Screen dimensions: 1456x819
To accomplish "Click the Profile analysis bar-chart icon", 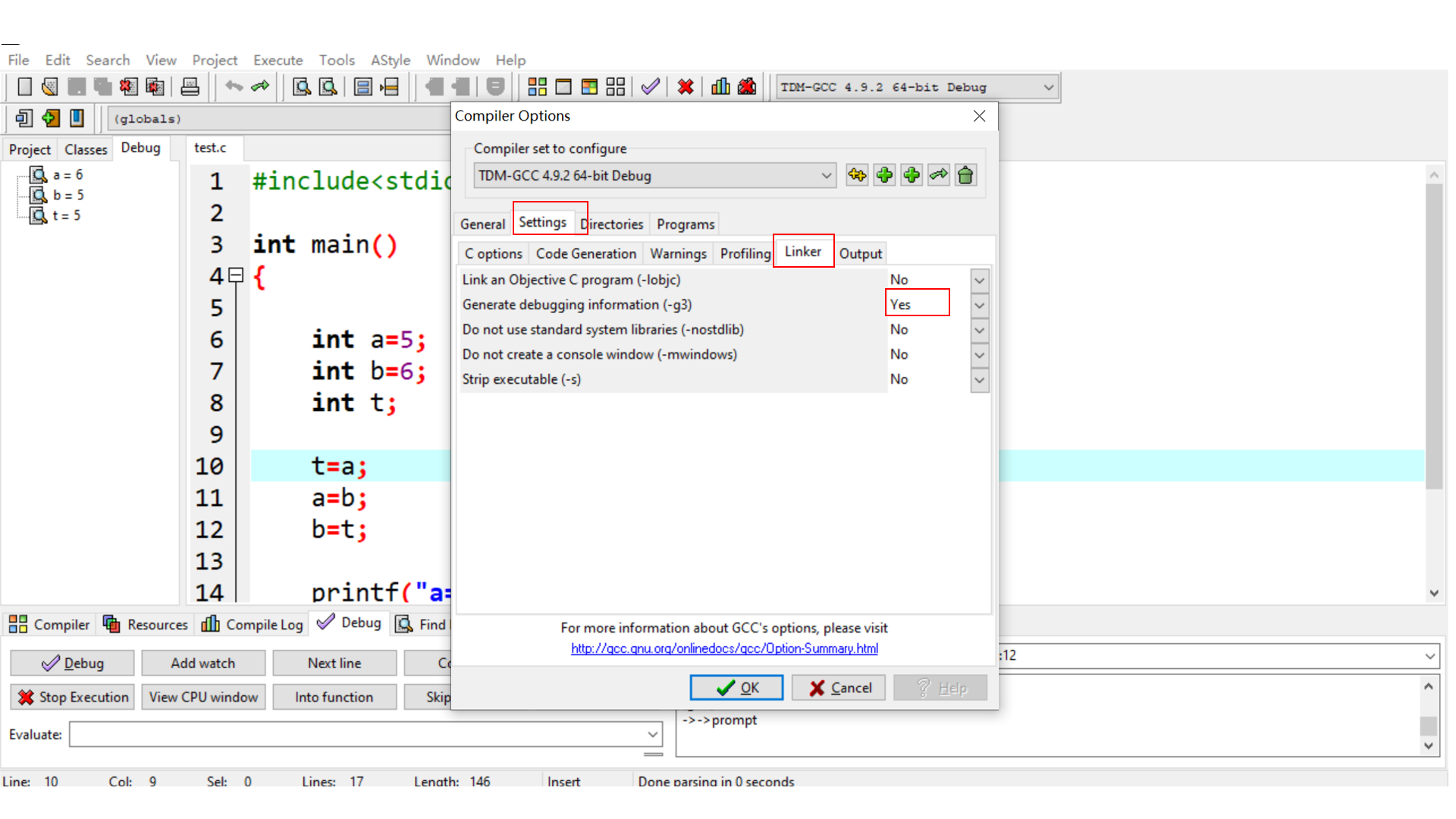I will tap(720, 87).
